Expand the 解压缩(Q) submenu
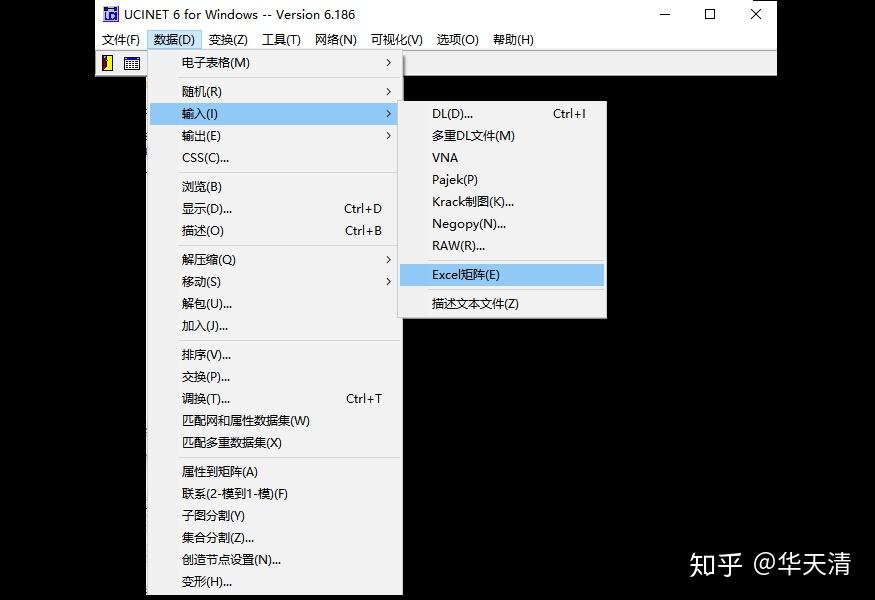875x600 pixels. [389, 259]
